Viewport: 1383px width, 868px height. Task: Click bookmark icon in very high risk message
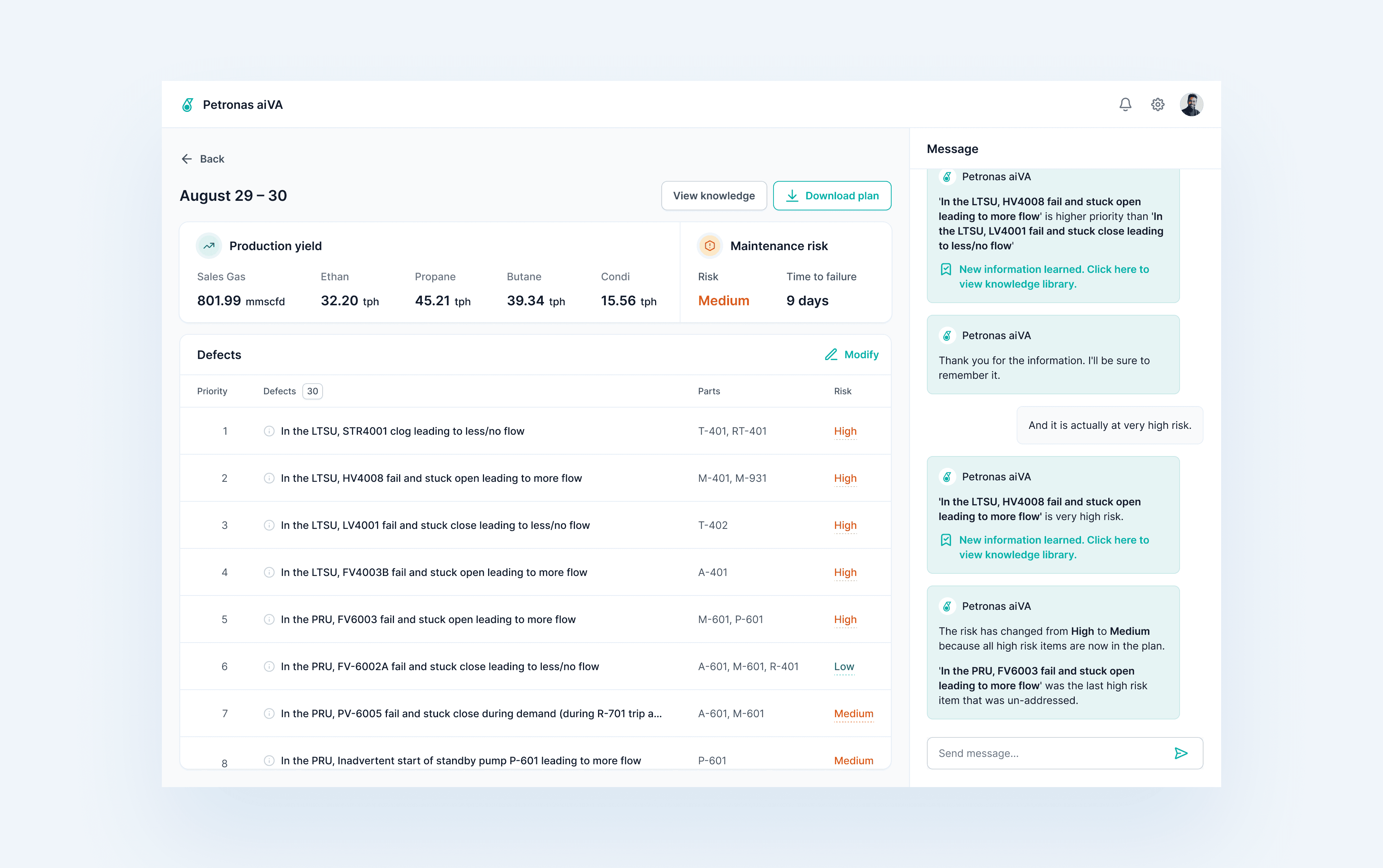pos(946,540)
